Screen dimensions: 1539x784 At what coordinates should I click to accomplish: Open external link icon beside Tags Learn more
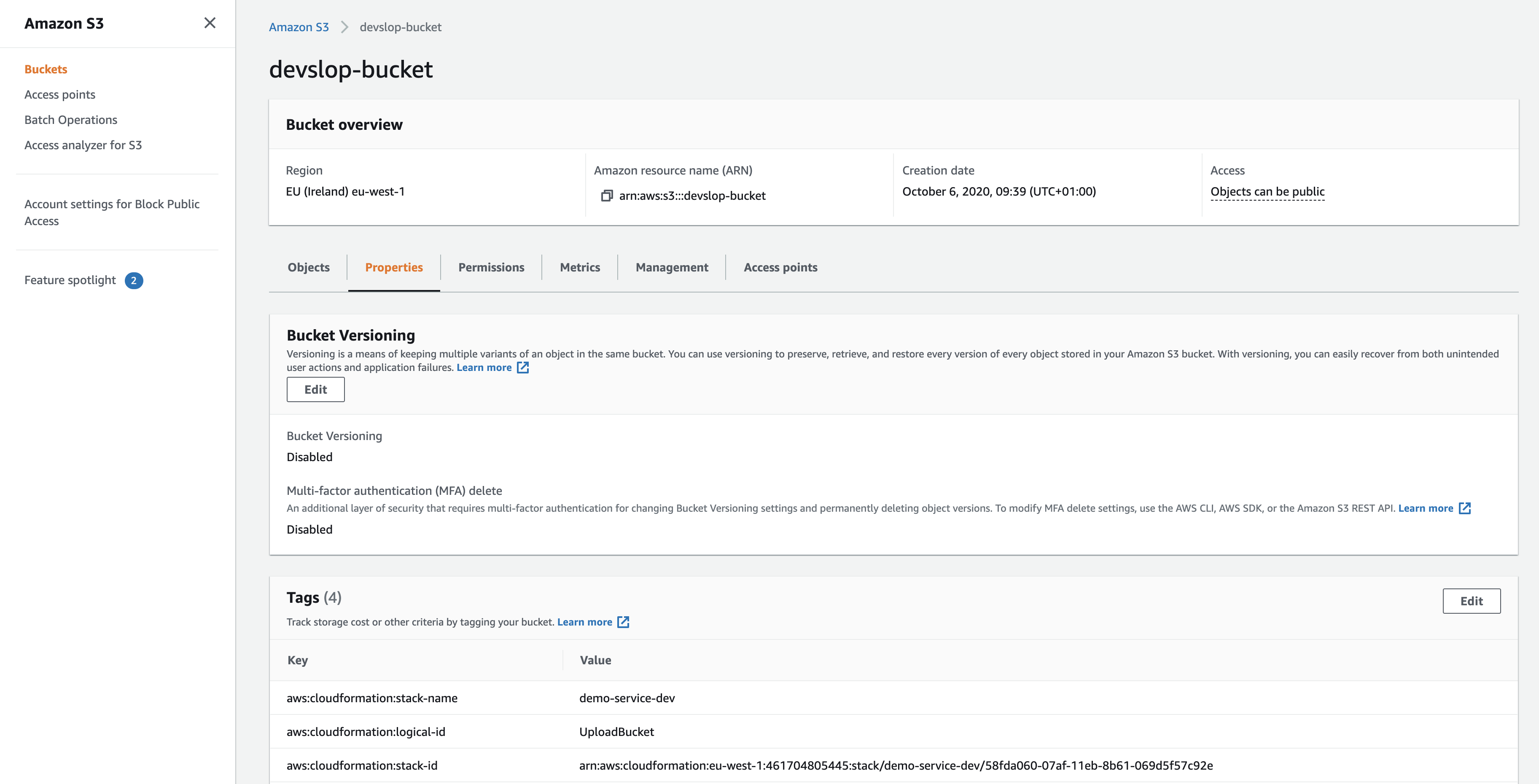623,622
